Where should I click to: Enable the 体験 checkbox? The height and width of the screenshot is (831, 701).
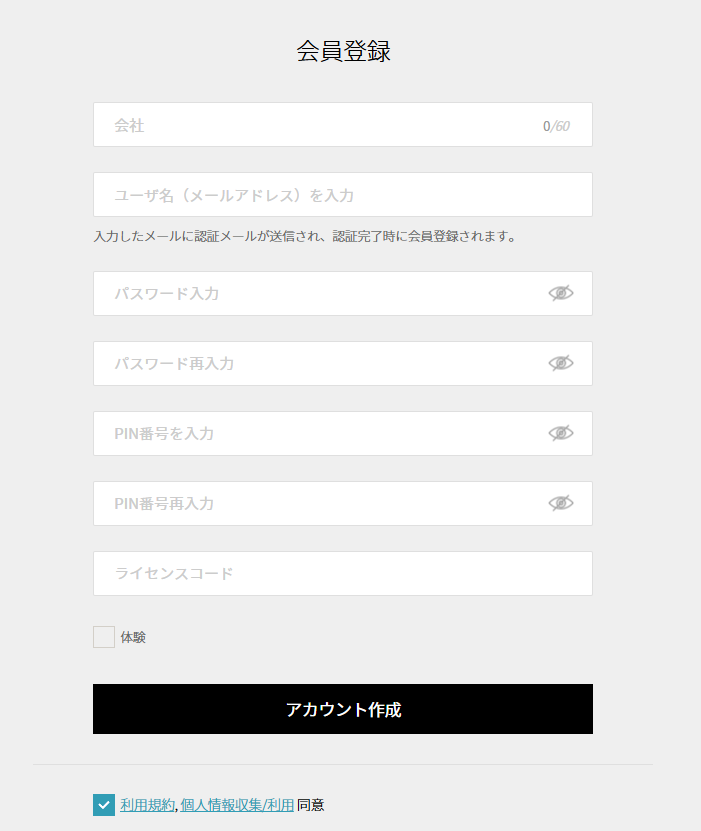104,637
